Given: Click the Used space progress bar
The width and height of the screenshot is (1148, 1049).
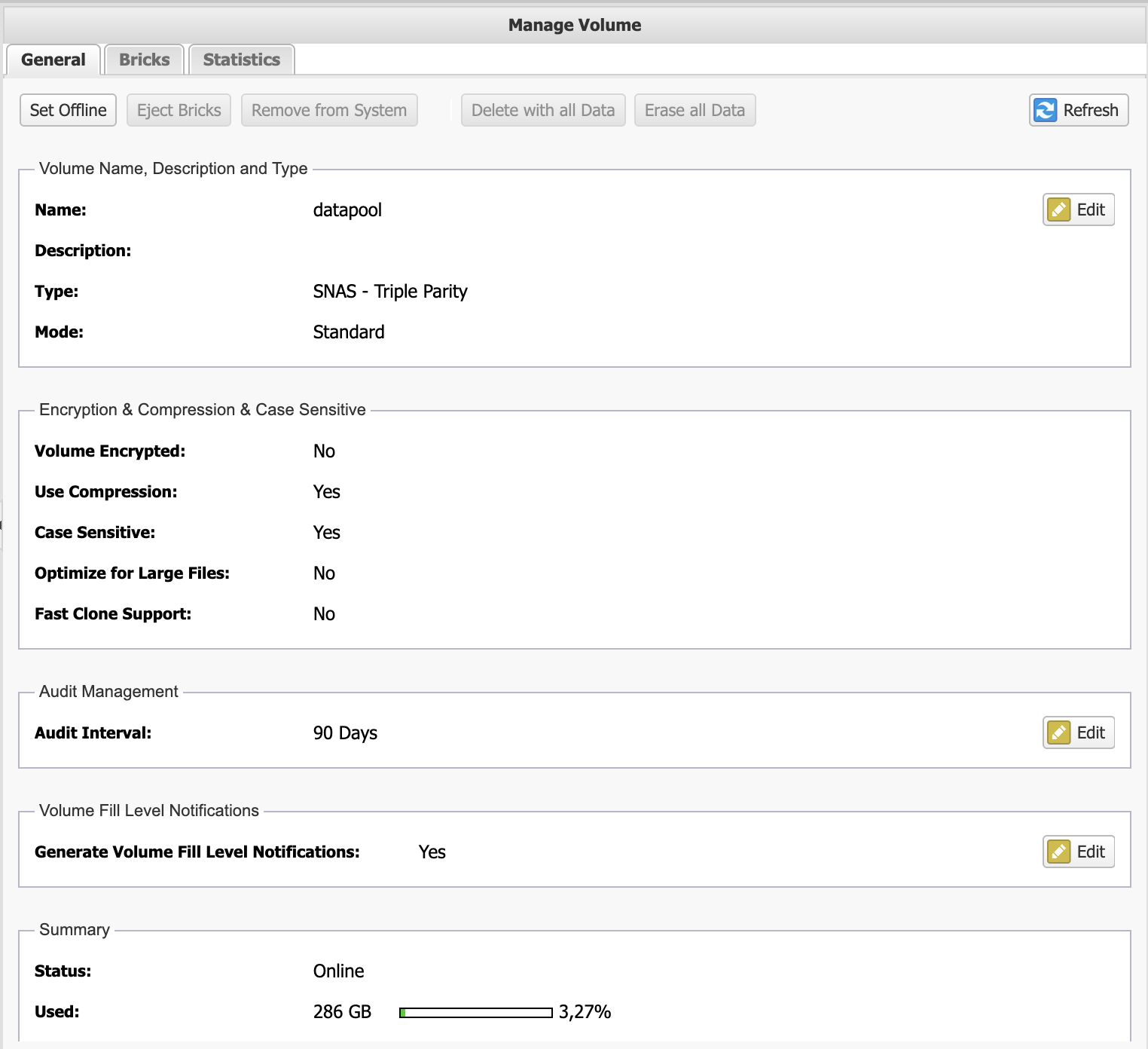Looking at the screenshot, I should 475,1013.
